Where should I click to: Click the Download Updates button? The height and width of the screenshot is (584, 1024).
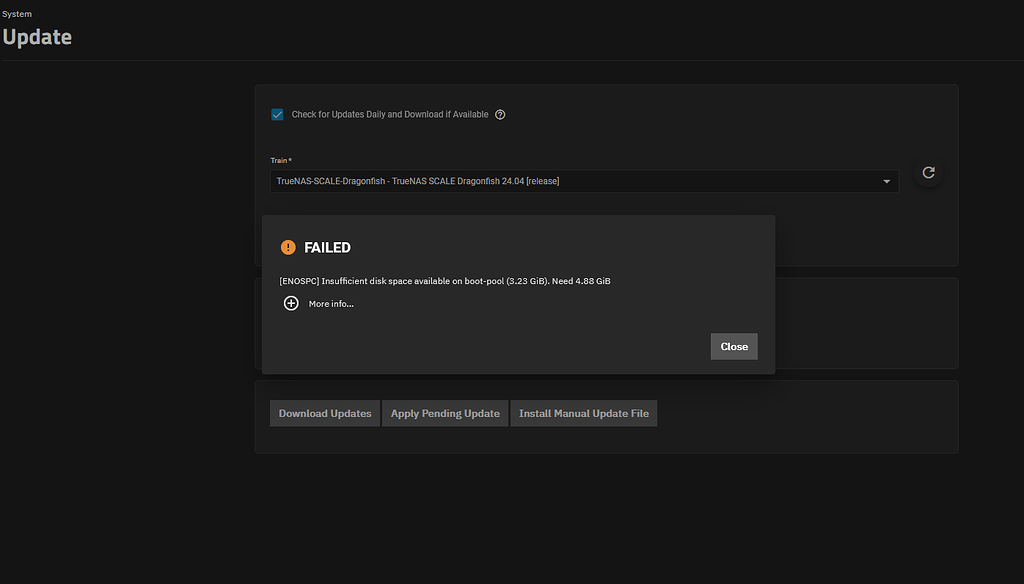[324, 413]
